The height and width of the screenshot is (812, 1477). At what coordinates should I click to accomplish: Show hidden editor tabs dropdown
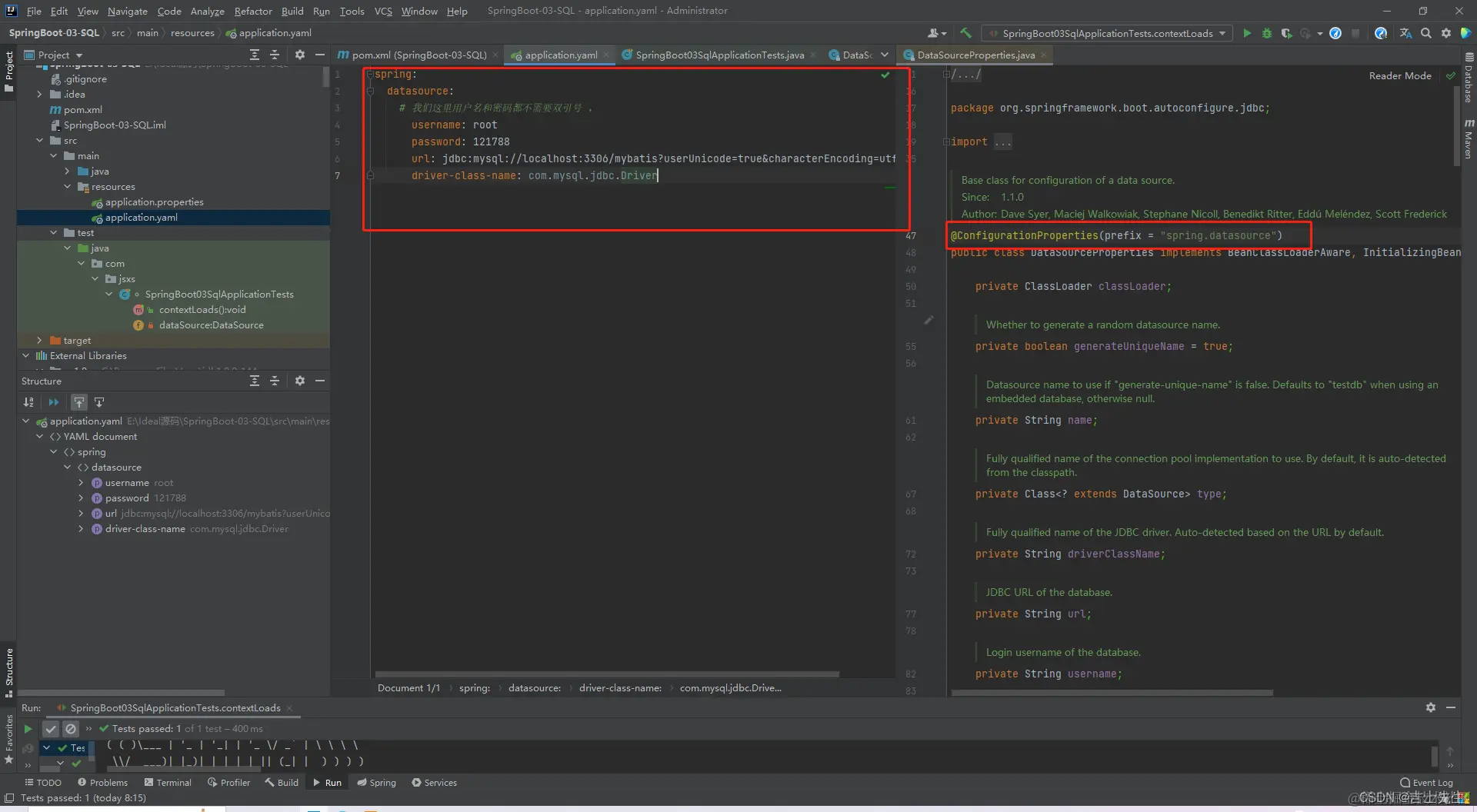click(885, 55)
